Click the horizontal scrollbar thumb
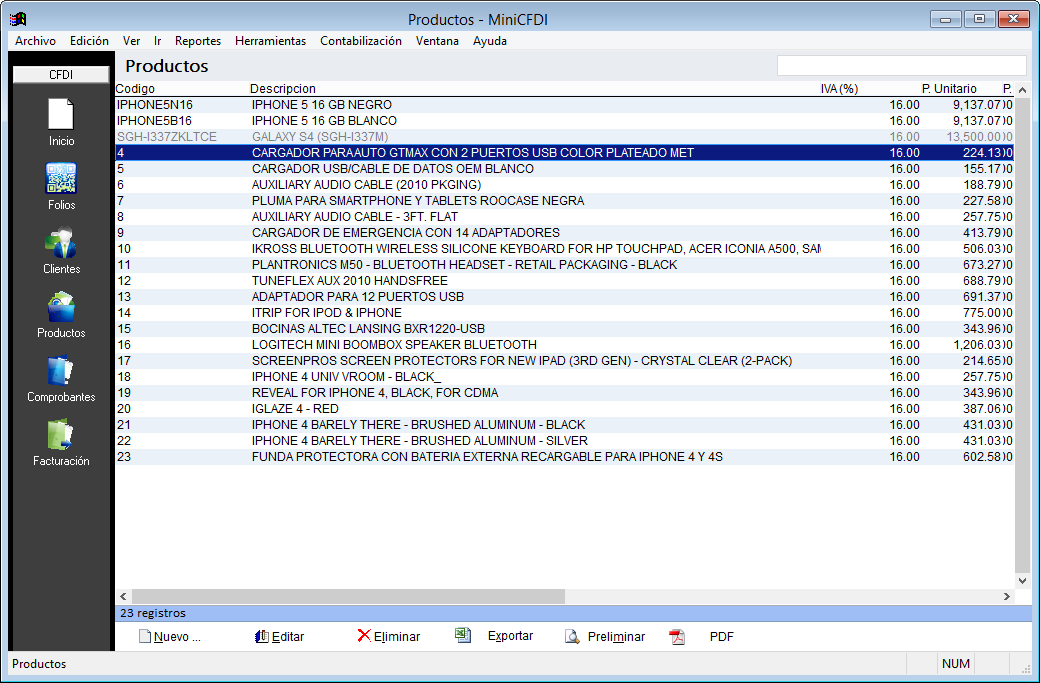The image size is (1040, 683). tap(348, 597)
